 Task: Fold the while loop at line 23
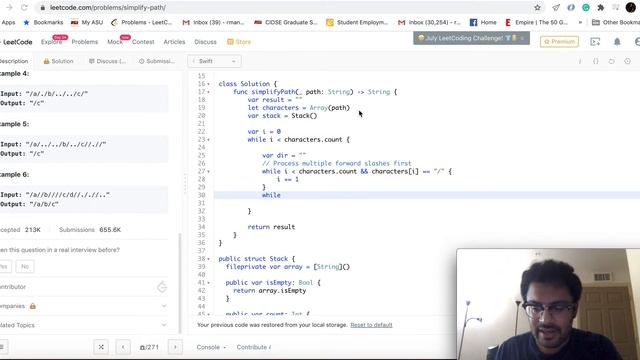209,140
